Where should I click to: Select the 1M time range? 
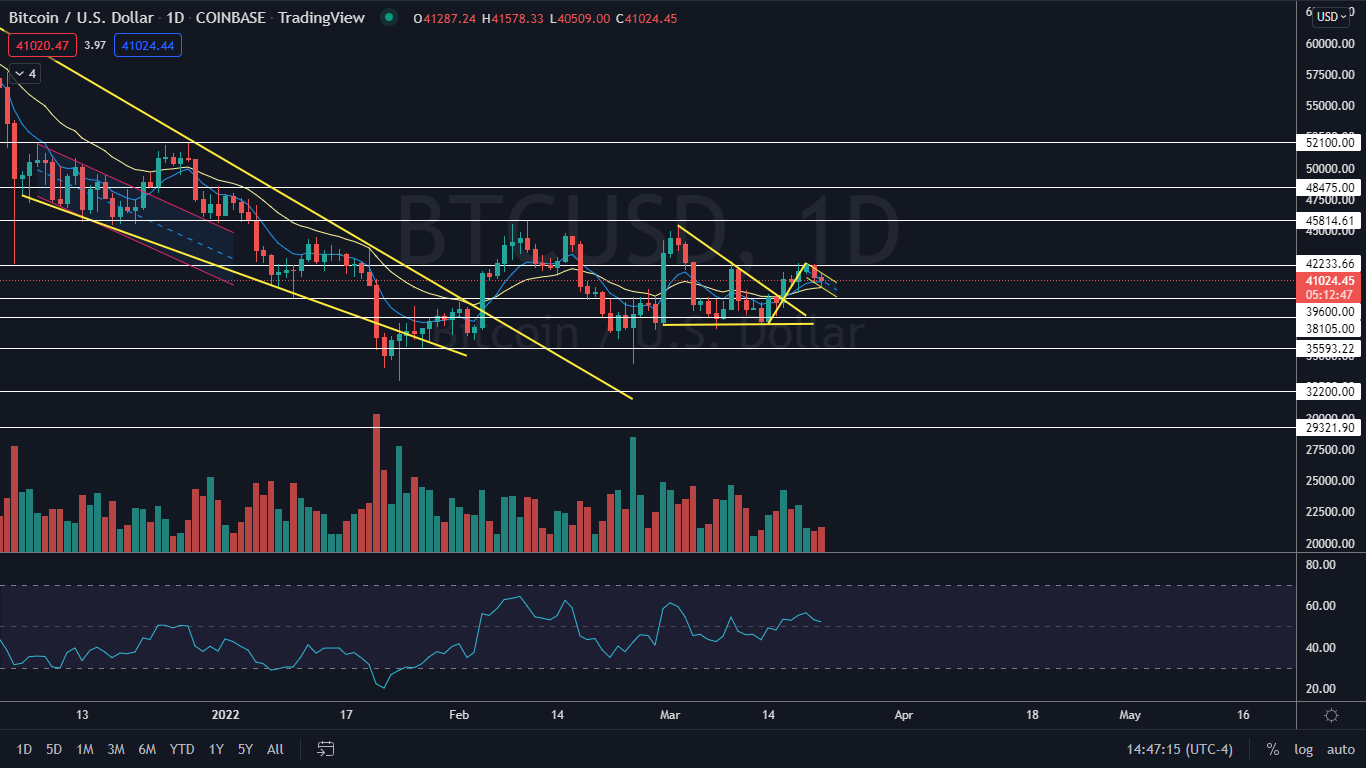pyautogui.click(x=85, y=749)
